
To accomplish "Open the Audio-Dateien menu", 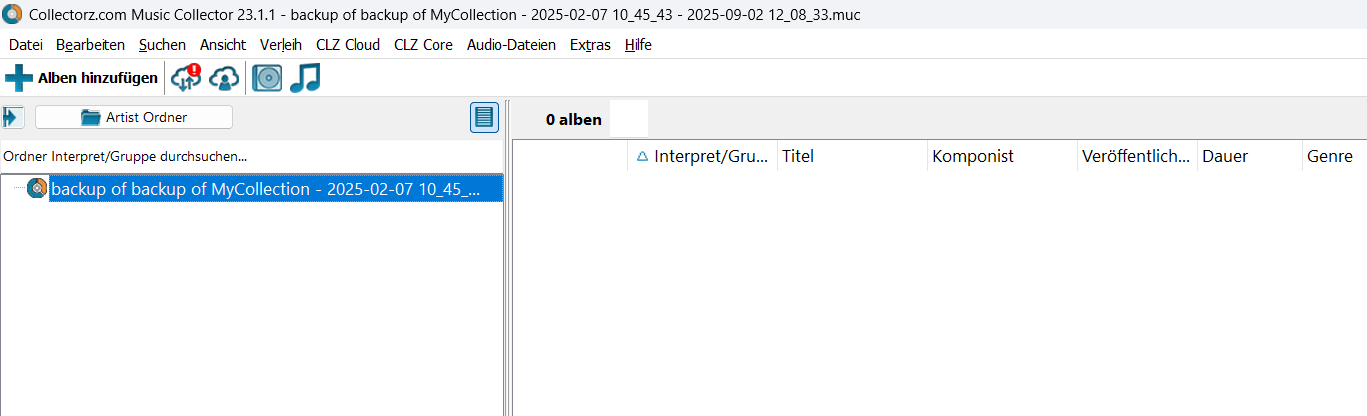I will click(511, 45).
